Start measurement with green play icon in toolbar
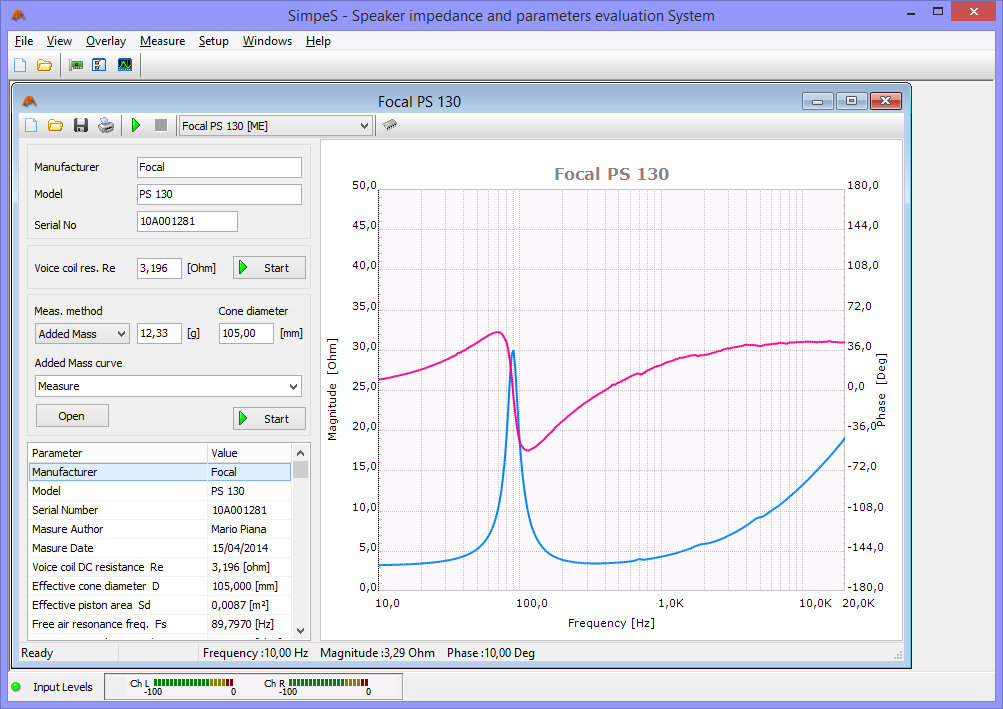Viewport: 1003px width, 709px height. [136, 125]
